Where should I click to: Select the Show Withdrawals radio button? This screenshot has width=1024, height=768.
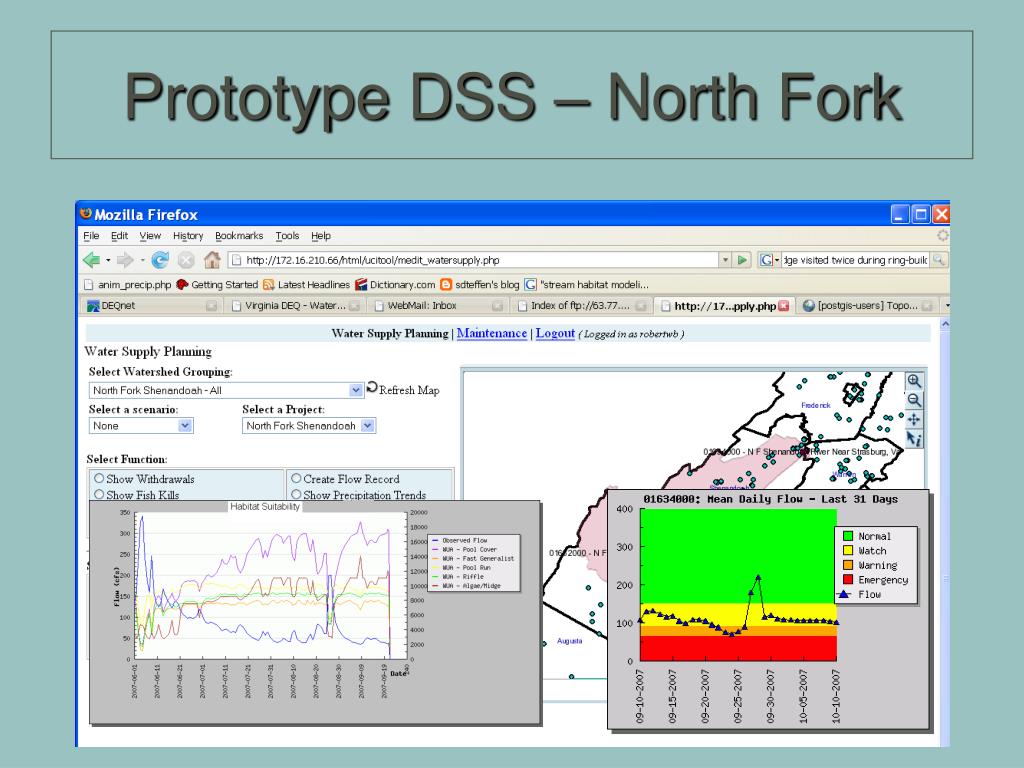click(x=99, y=479)
